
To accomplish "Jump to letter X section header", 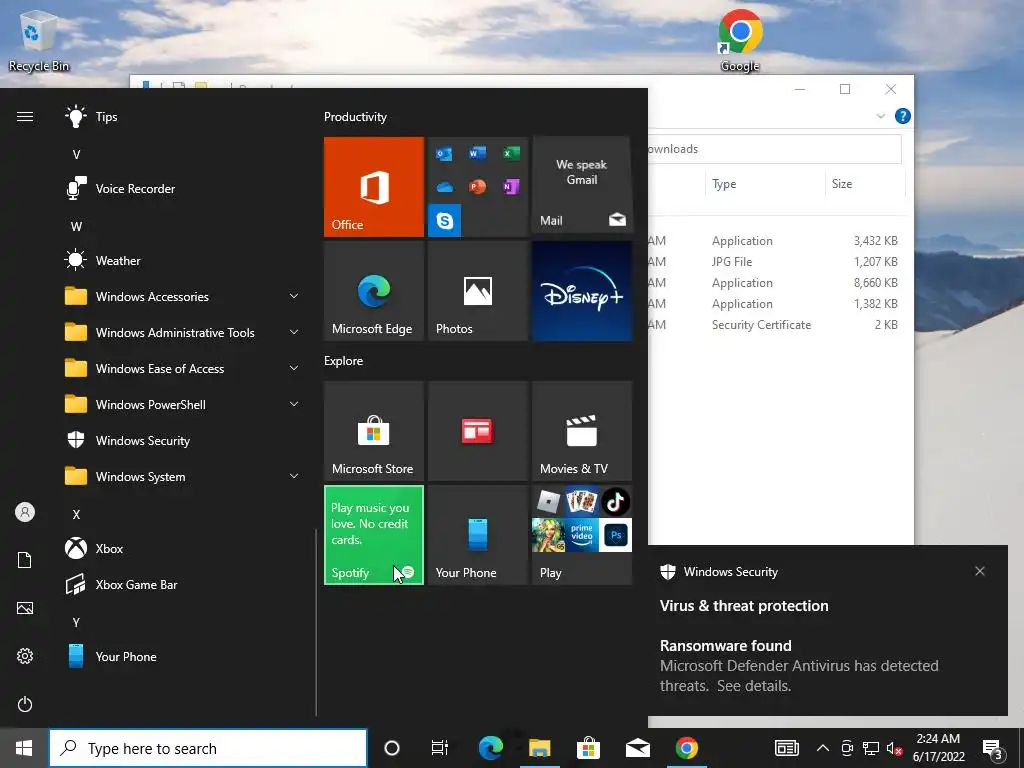I will (x=76, y=515).
